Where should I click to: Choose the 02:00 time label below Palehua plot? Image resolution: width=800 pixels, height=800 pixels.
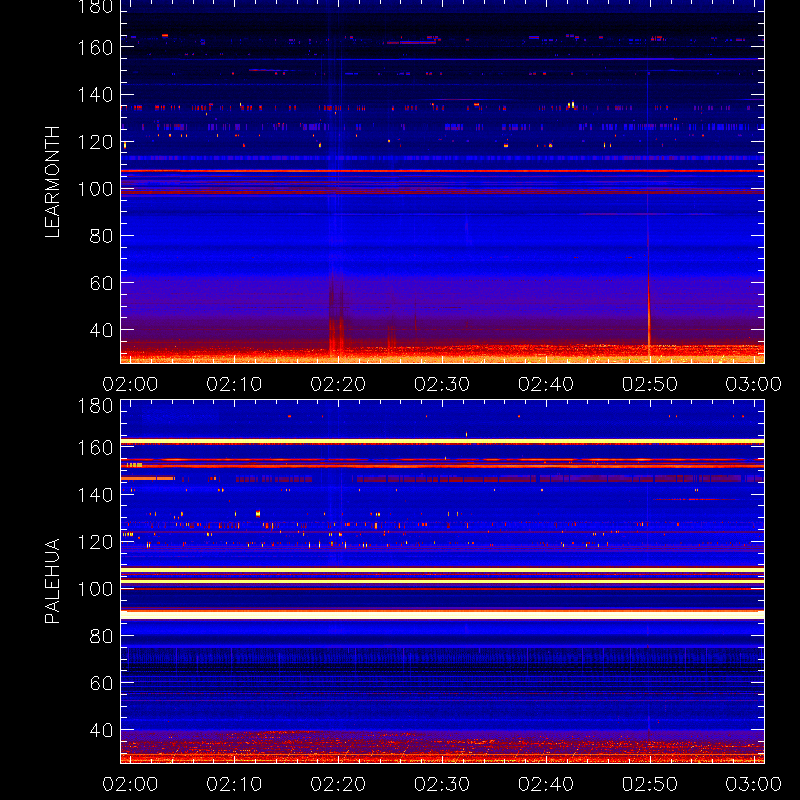coord(130,784)
